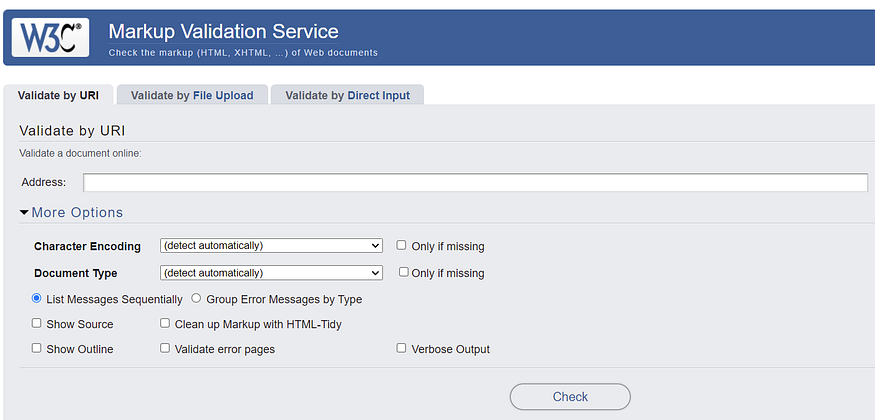Select the Validate by URI tab
The height and width of the screenshot is (420, 875).
(x=58, y=96)
